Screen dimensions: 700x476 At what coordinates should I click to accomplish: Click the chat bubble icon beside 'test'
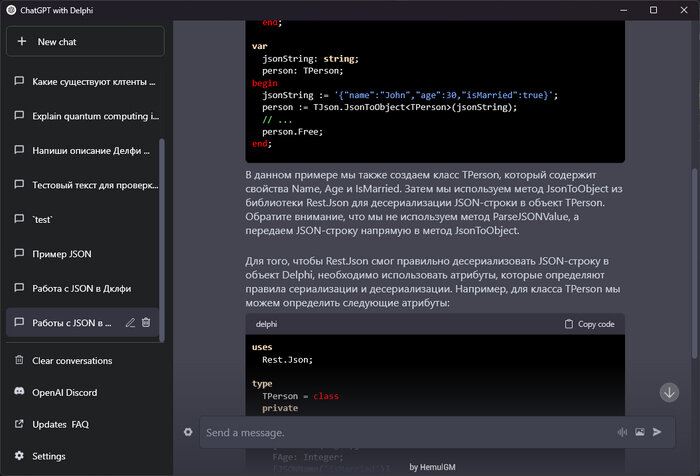point(19,219)
